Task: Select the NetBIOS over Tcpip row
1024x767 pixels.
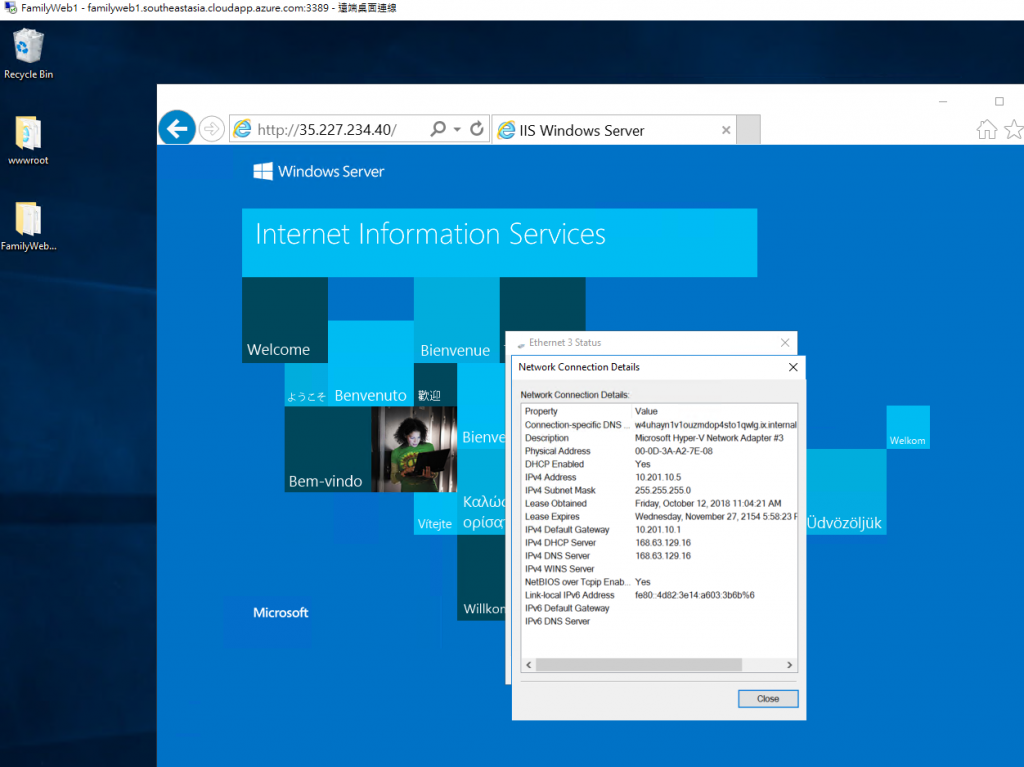Action: [660, 581]
